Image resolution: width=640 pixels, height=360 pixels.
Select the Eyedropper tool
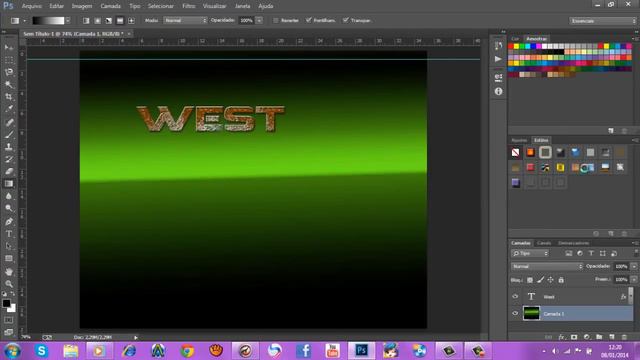tap(9, 109)
